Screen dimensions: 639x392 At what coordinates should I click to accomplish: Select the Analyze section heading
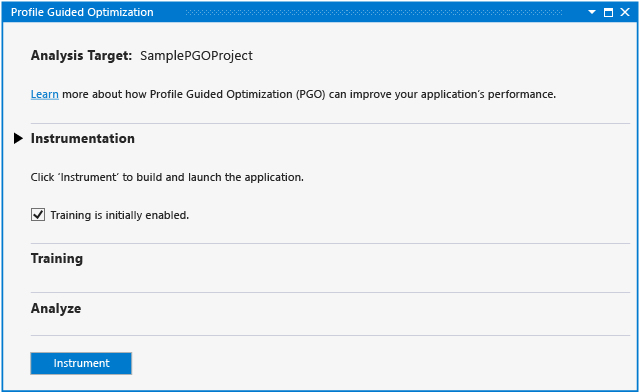pyautogui.click(x=56, y=308)
